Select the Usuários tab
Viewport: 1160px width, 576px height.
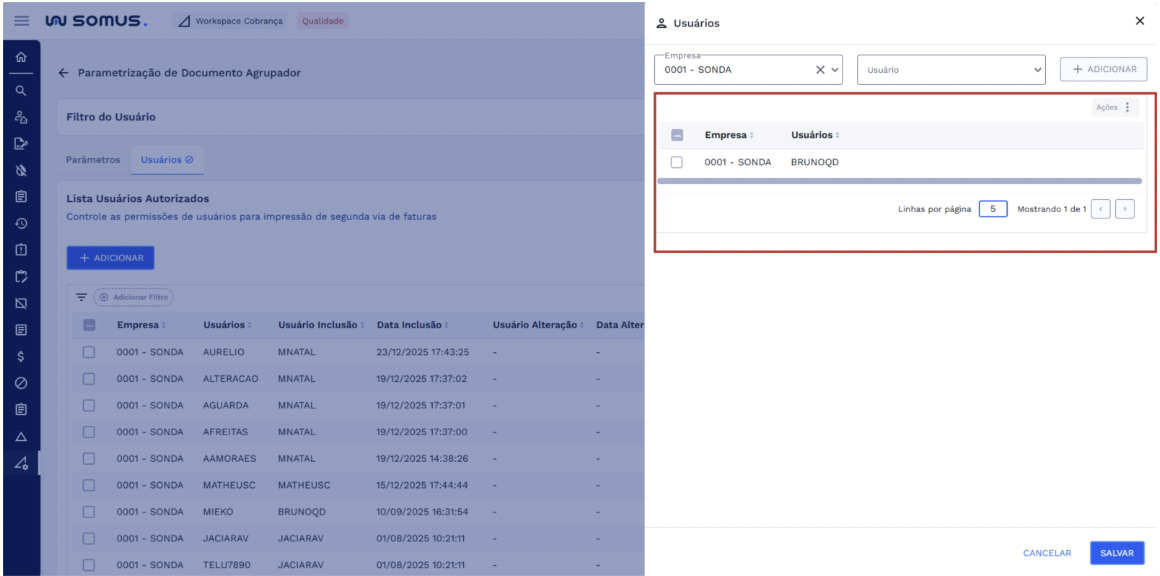(x=166, y=160)
